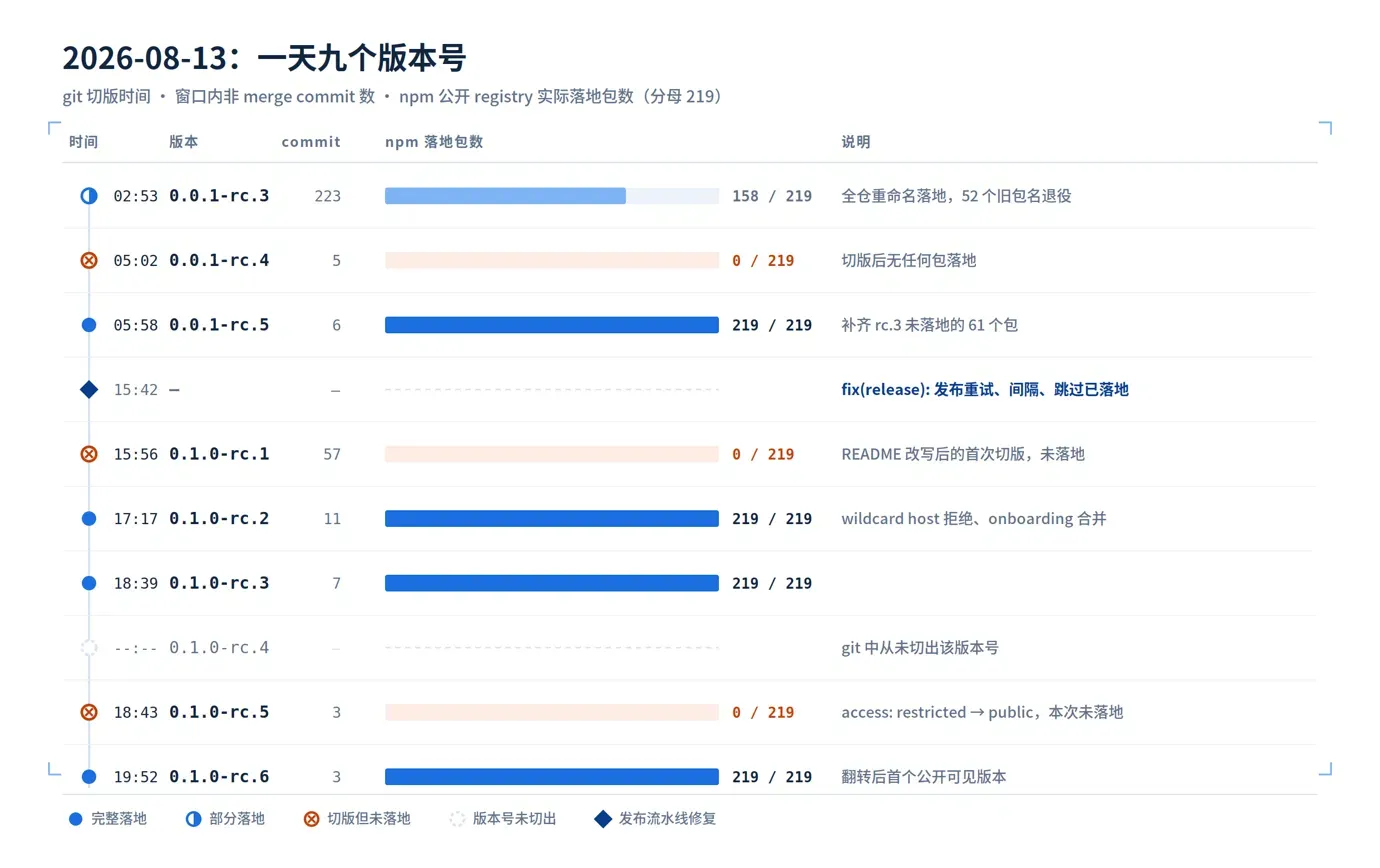This screenshot has width=1380, height=868.
Task: Click the 版本 column header
Action: 184,142
